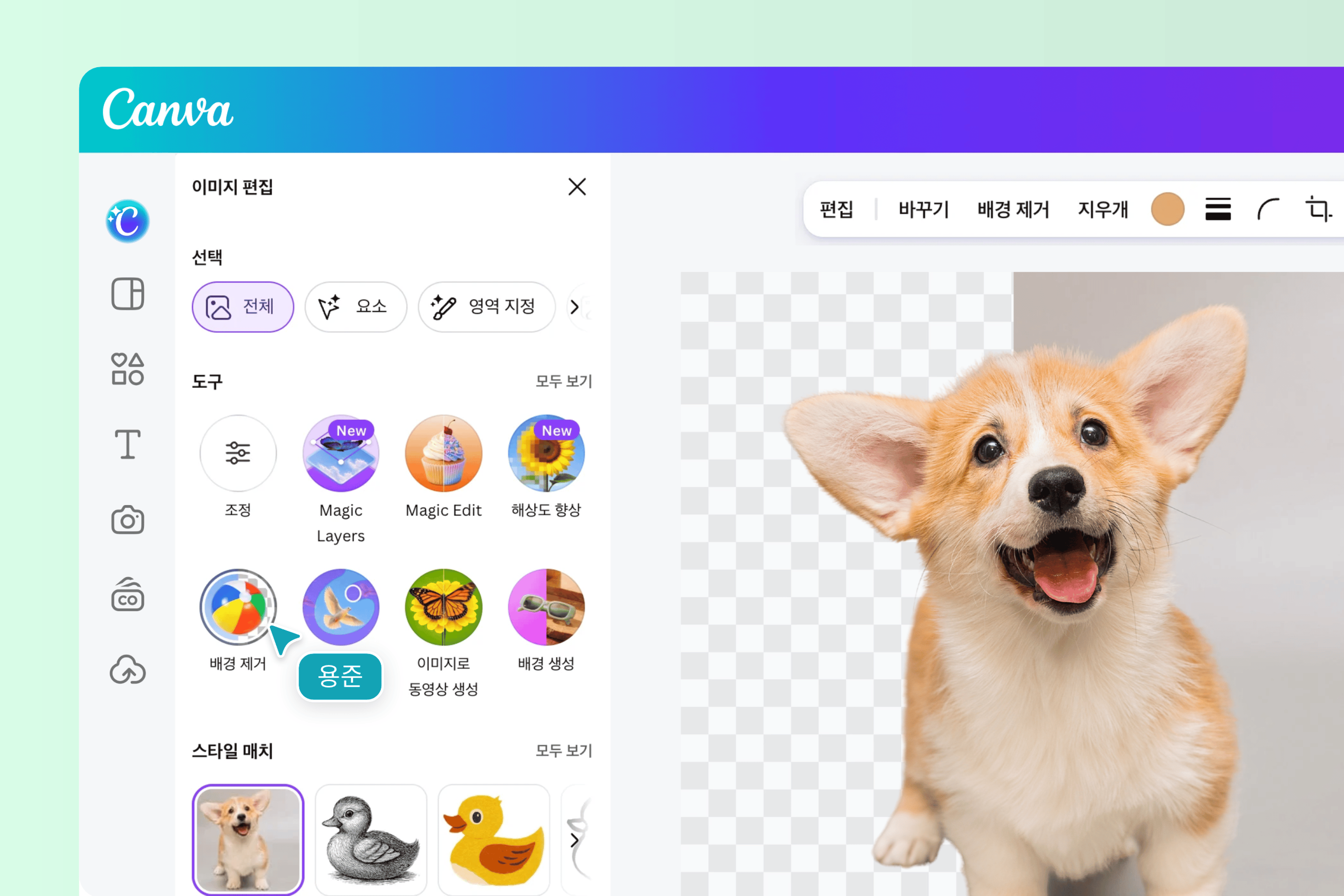1344x896 pixels.
Task: Open the Design templates sidebar icon
Action: coord(127,294)
